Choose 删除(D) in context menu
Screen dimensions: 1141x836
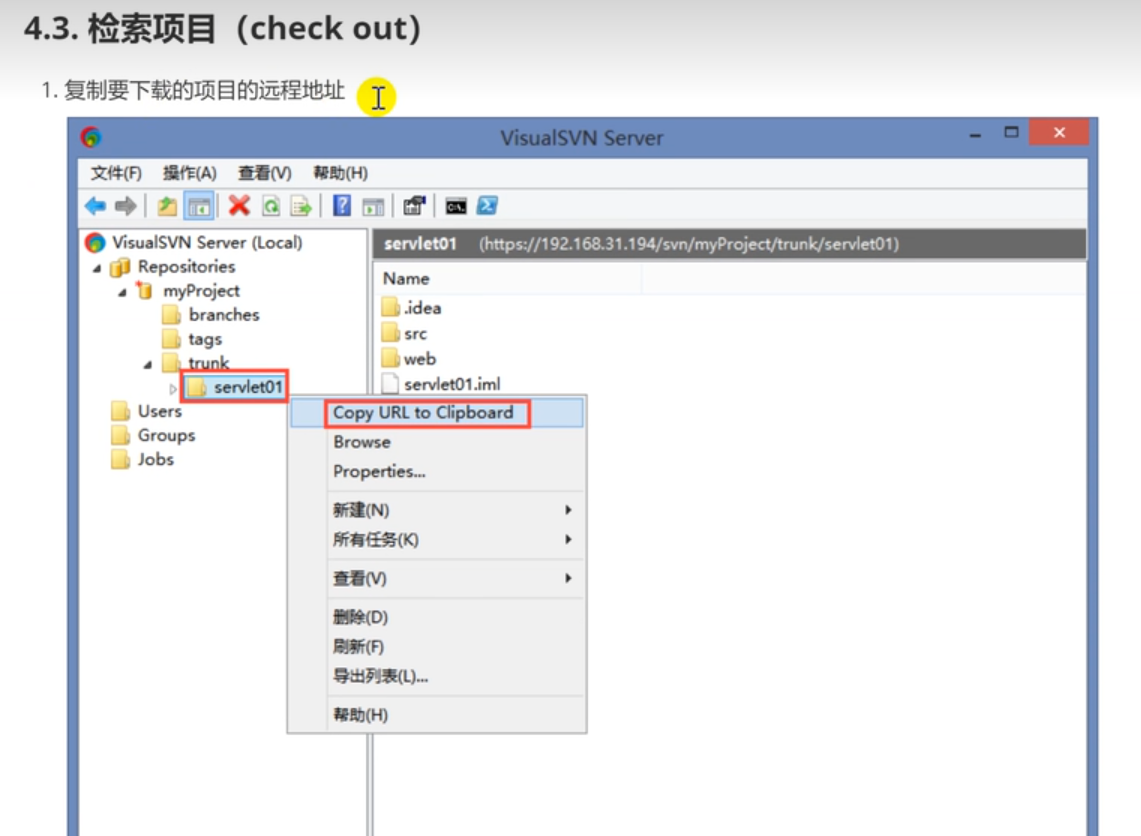(437, 617)
